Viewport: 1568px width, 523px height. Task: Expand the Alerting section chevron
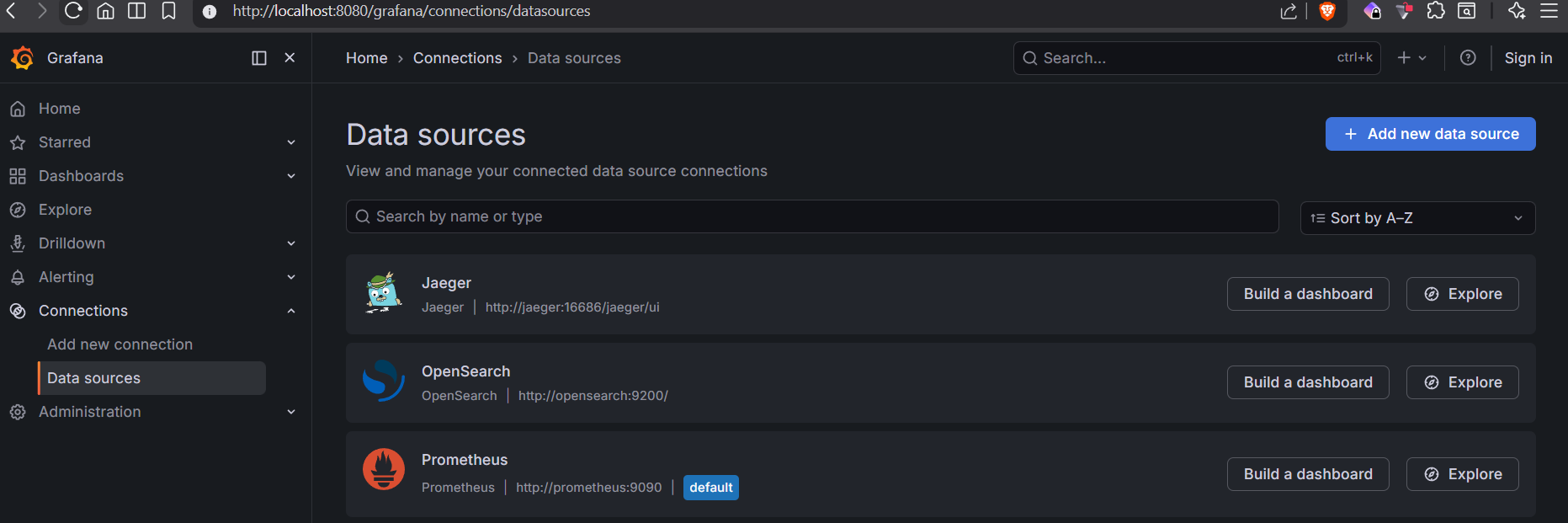[x=291, y=277]
